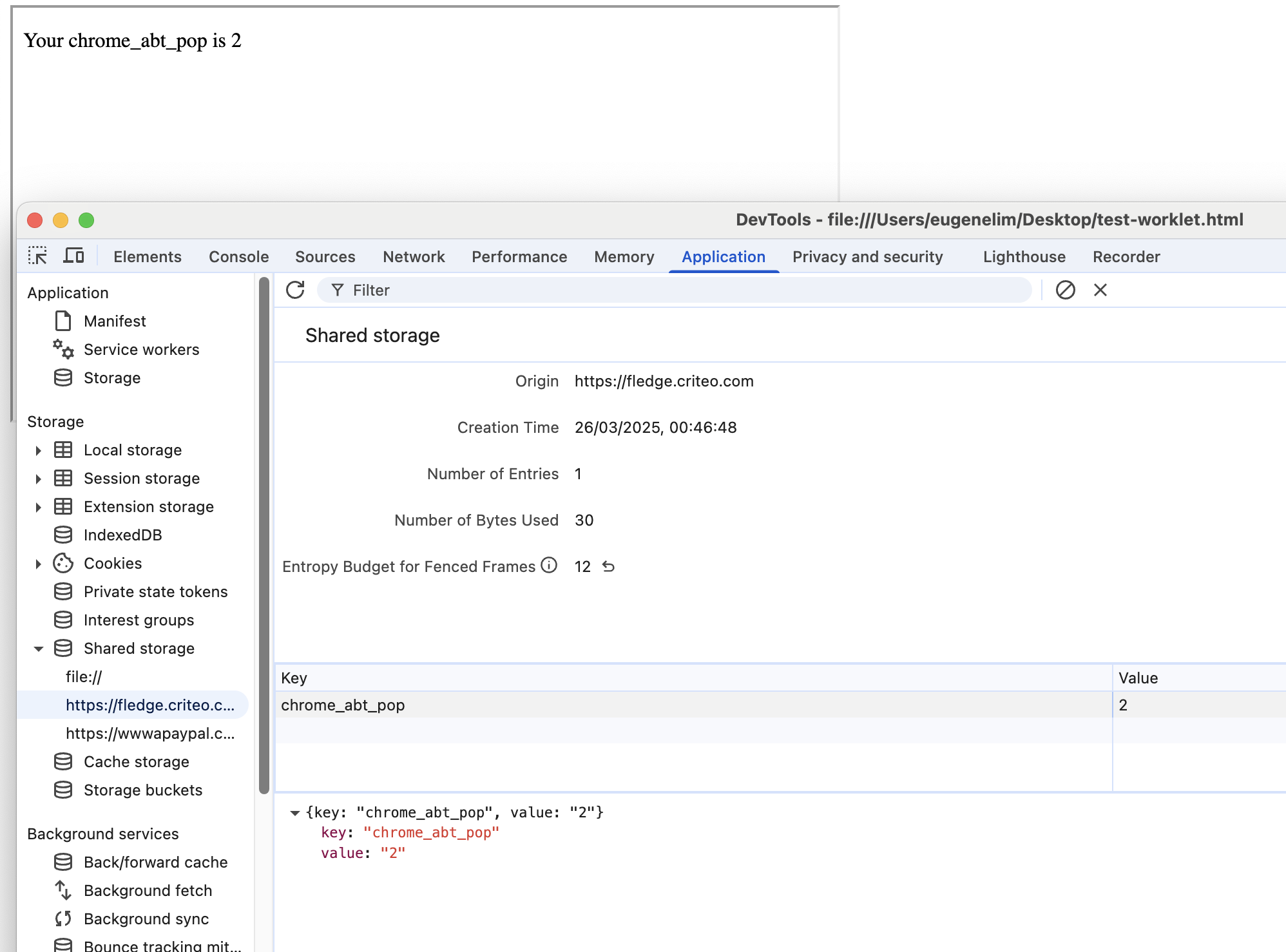The height and width of the screenshot is (952, 1286).
Task: Open Storage buckets in the sidebar
Action: tap(143, 790)
